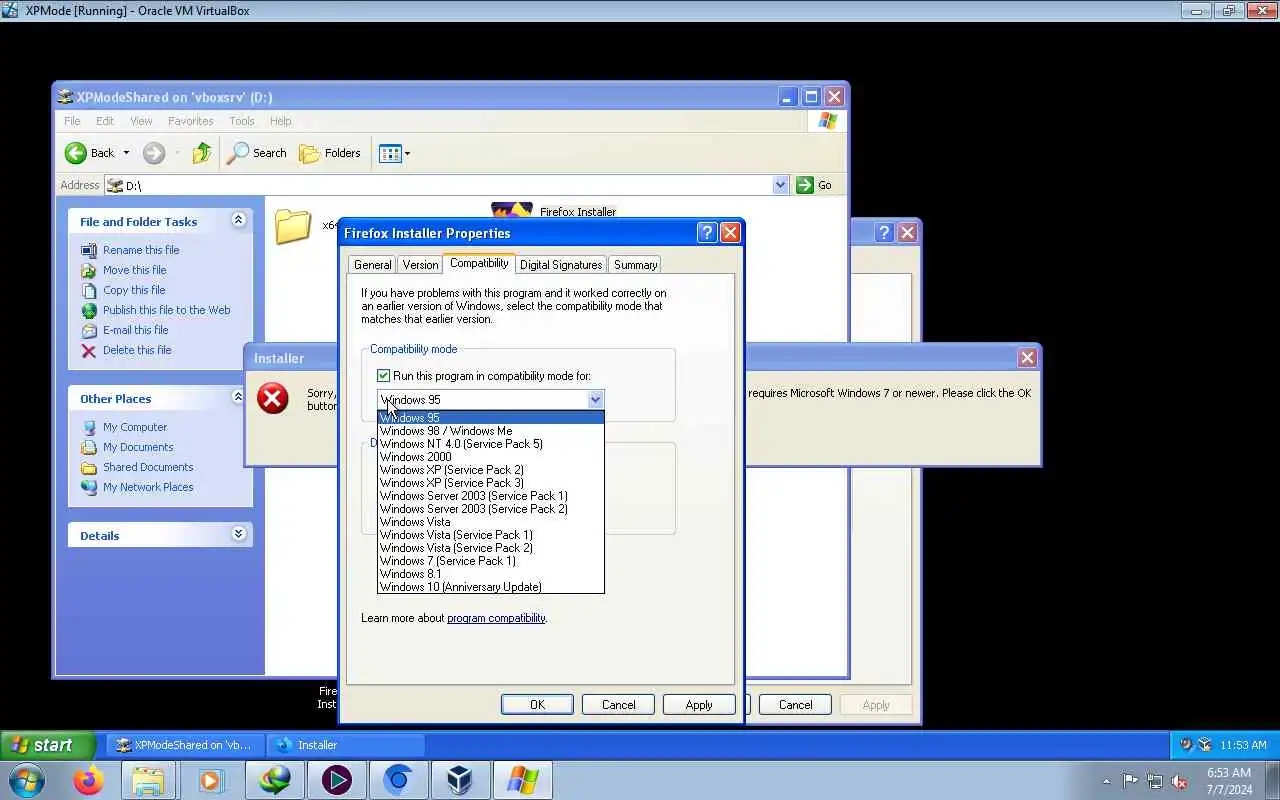This screenshot has width=1280, height=800.
Task: Uncheck Run this program in compatibility mode
Action: pos(383,376)
